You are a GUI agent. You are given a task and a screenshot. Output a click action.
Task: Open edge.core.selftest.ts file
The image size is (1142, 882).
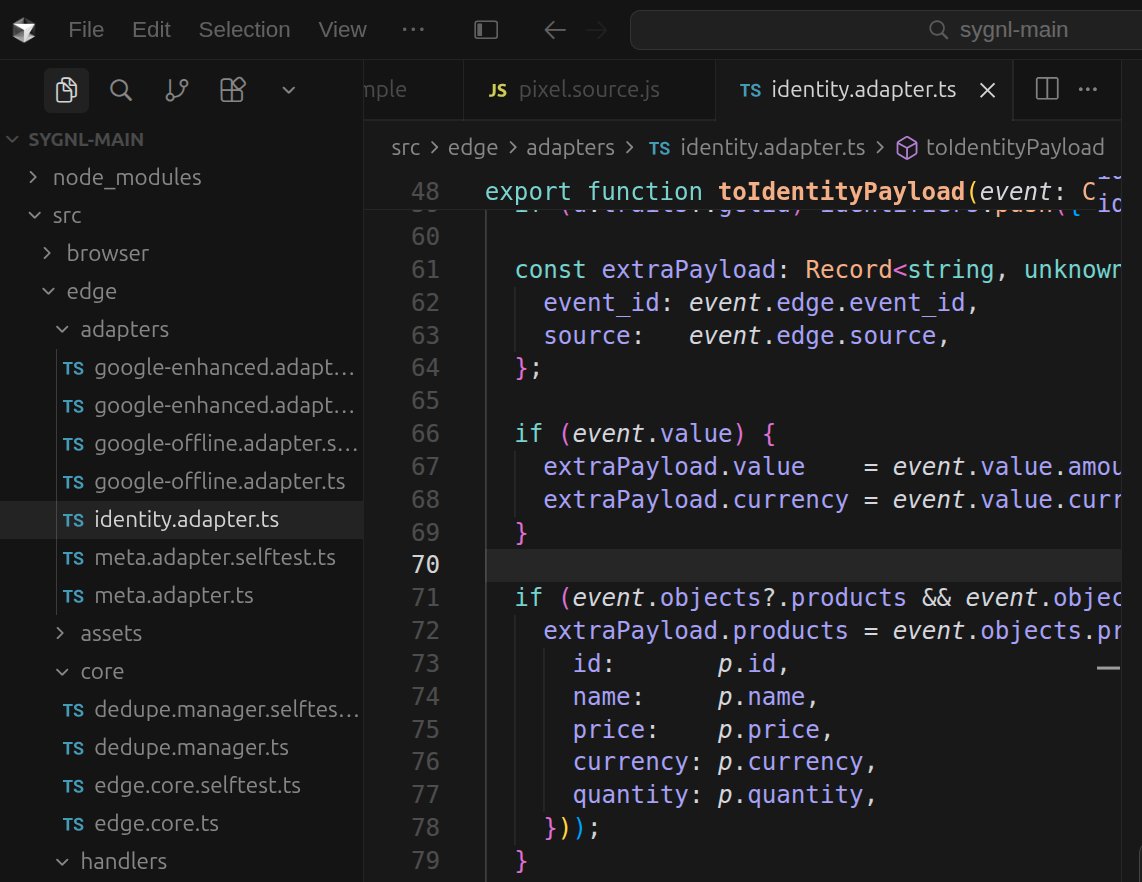click(x=181, y=786)
